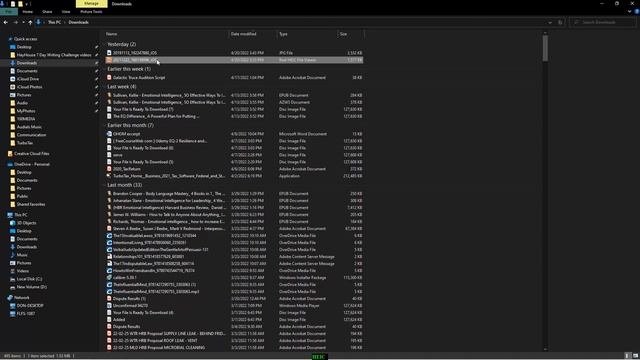Image resolution: width=640 pixels, height=360 pixels.
Task: Click the Word icon of OHOM excerpt file
Action: coord(109,134)
